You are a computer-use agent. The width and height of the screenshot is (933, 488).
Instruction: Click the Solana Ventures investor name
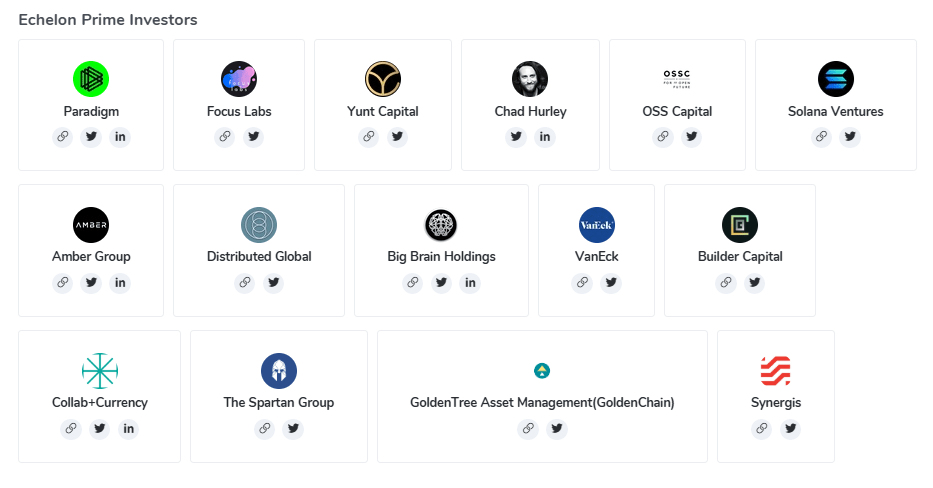point(836,111)
